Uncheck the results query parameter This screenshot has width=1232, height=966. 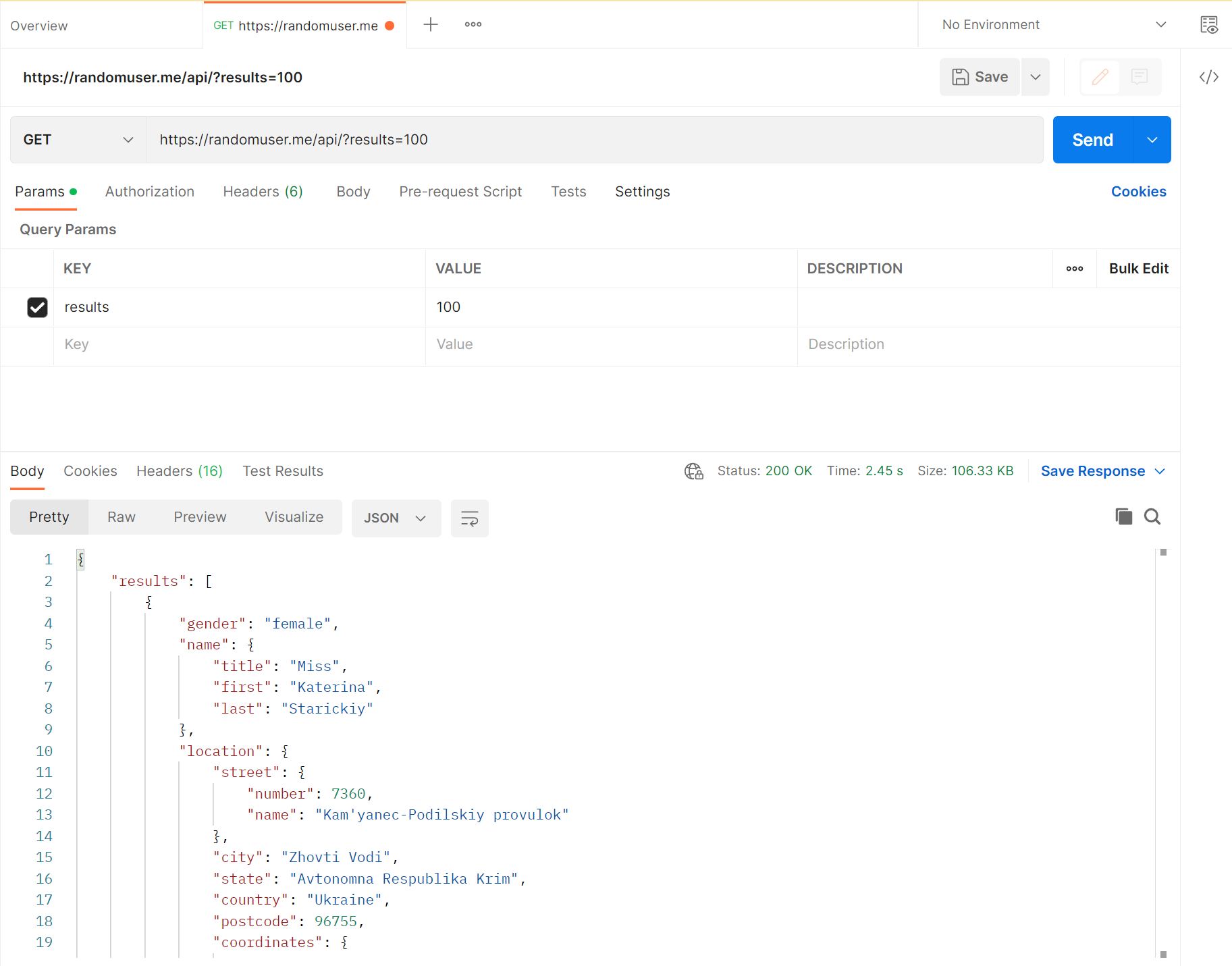click(x=37, y=307)
